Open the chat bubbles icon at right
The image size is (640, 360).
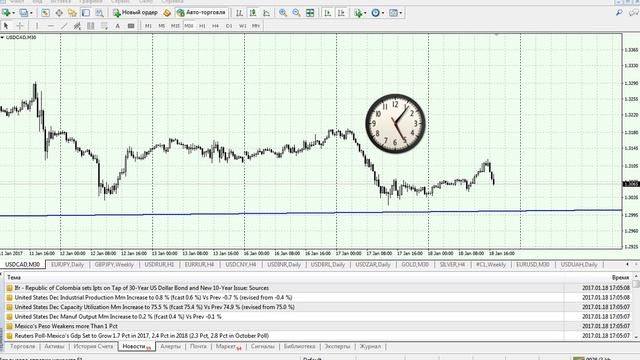(x=633, y=13)
